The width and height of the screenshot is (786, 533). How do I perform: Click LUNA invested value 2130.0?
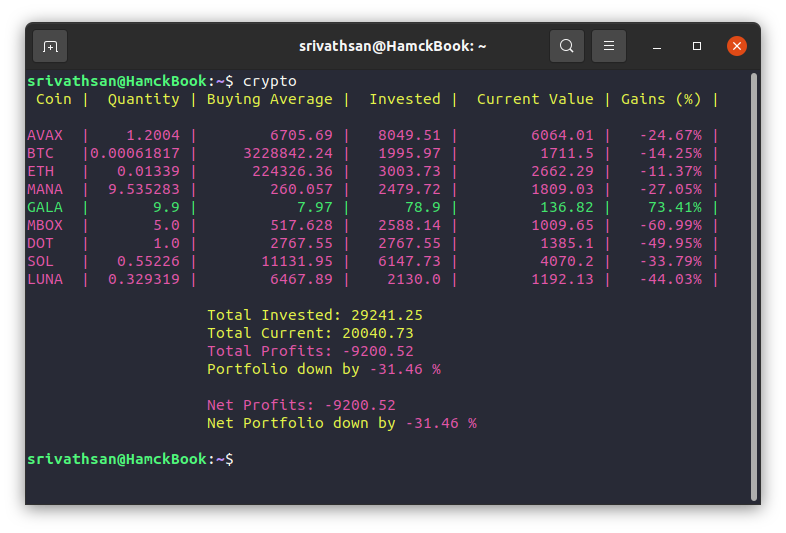[x=414, y=280]
